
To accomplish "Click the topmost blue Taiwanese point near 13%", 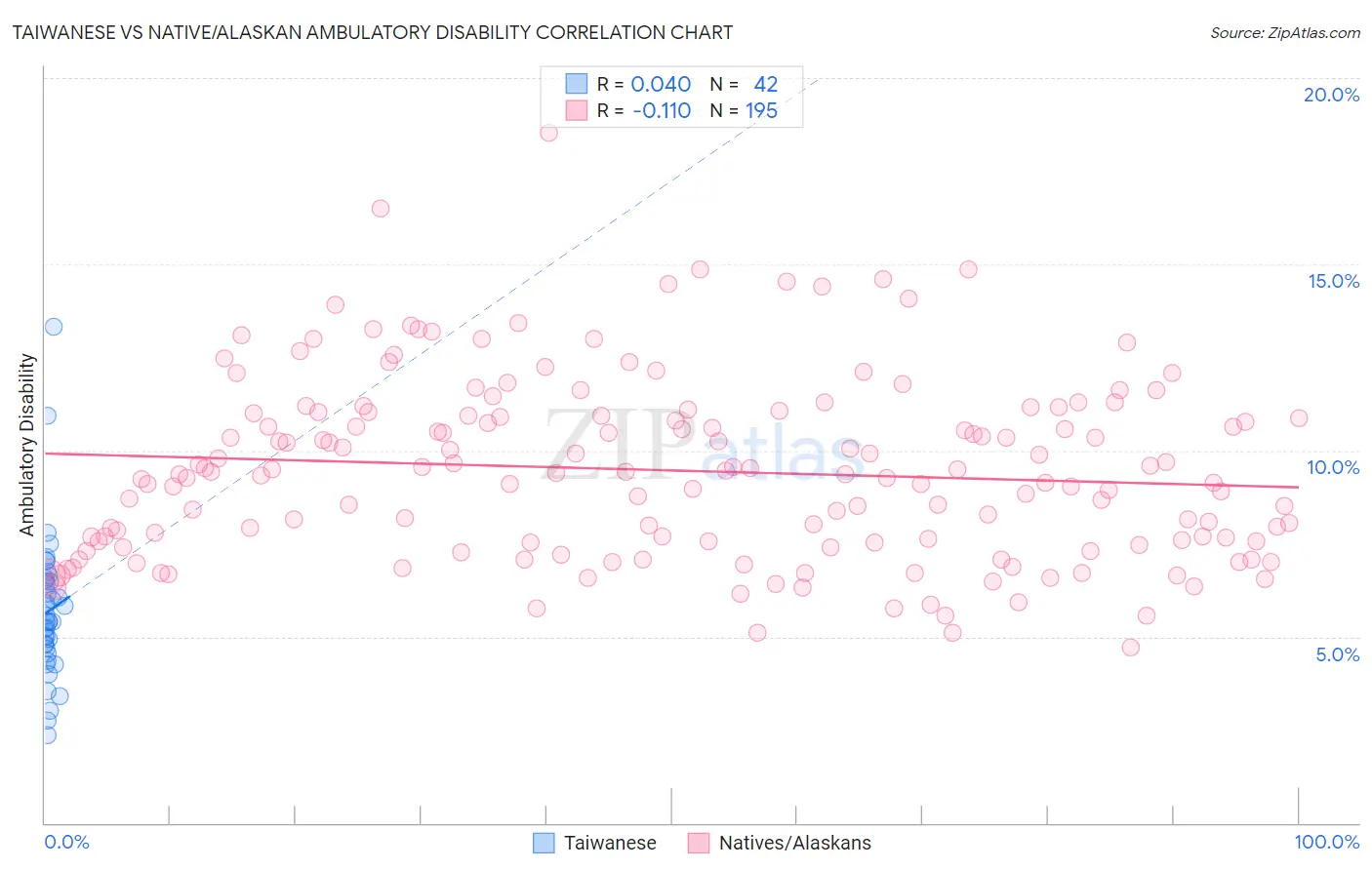I will coord(54,327).
